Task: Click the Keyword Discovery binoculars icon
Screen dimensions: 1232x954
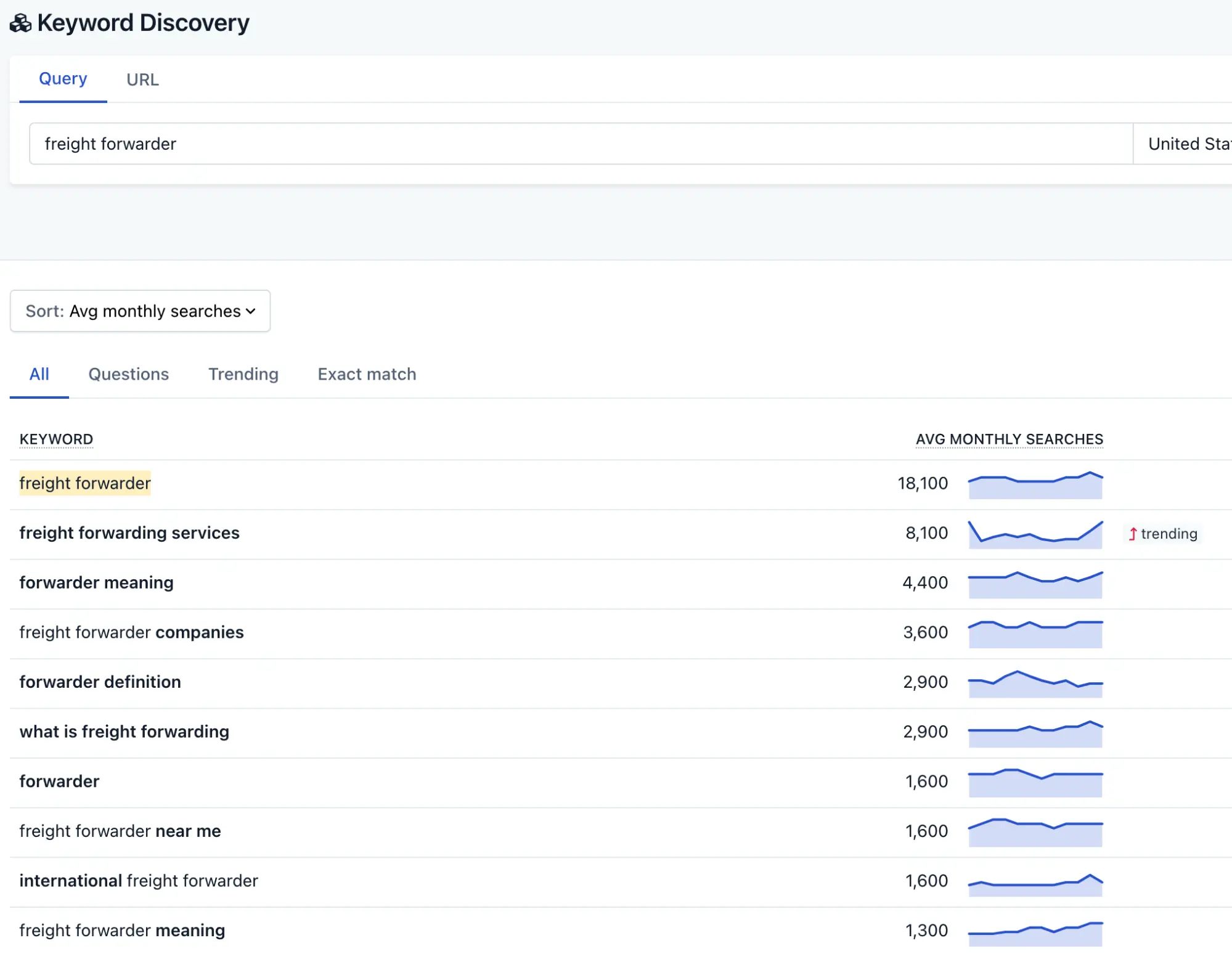Action: (x=20, y=23)
